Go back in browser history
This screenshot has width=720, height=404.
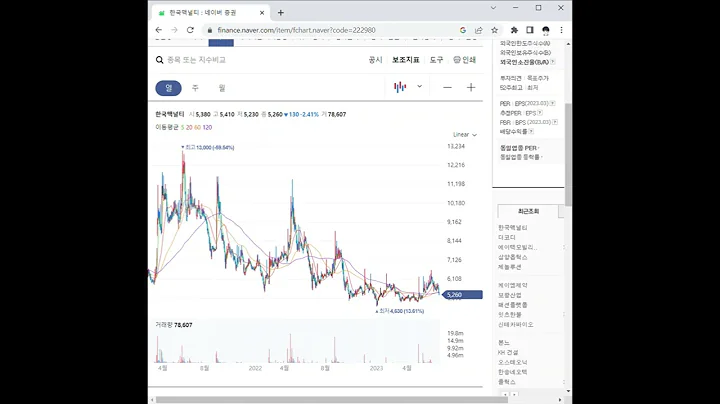(x=159, y=30)
